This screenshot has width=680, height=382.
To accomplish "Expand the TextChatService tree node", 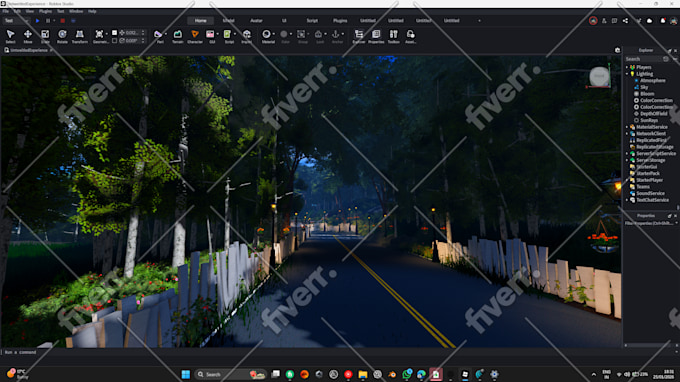I will (627, 200).
